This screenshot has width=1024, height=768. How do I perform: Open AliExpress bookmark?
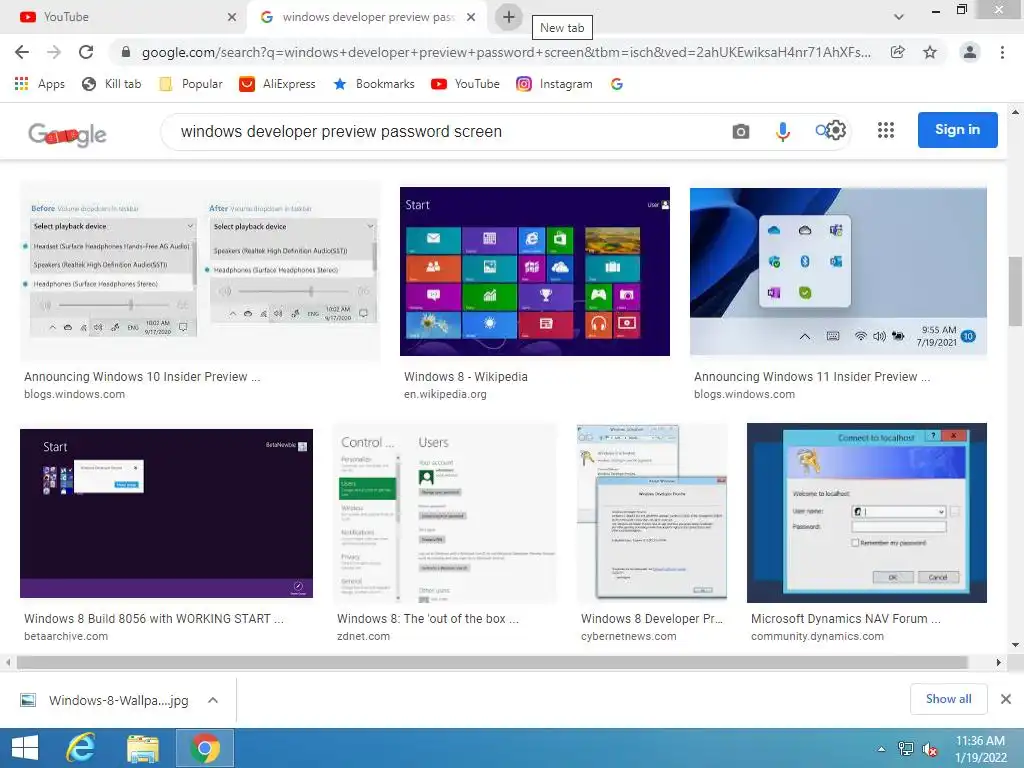pos(277,84)
